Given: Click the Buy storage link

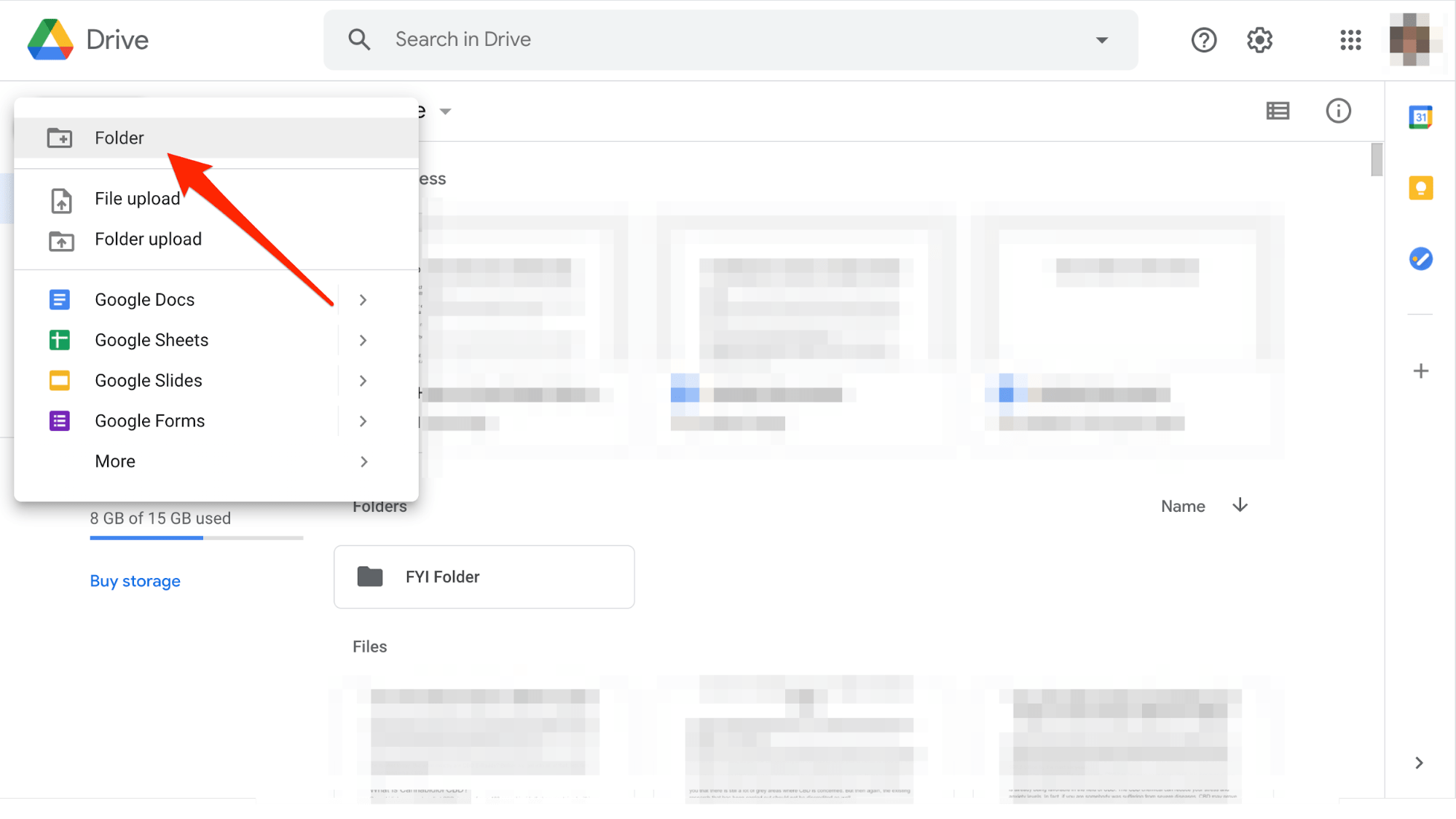Looking at the screenshot, I should [x=135, y=581].
